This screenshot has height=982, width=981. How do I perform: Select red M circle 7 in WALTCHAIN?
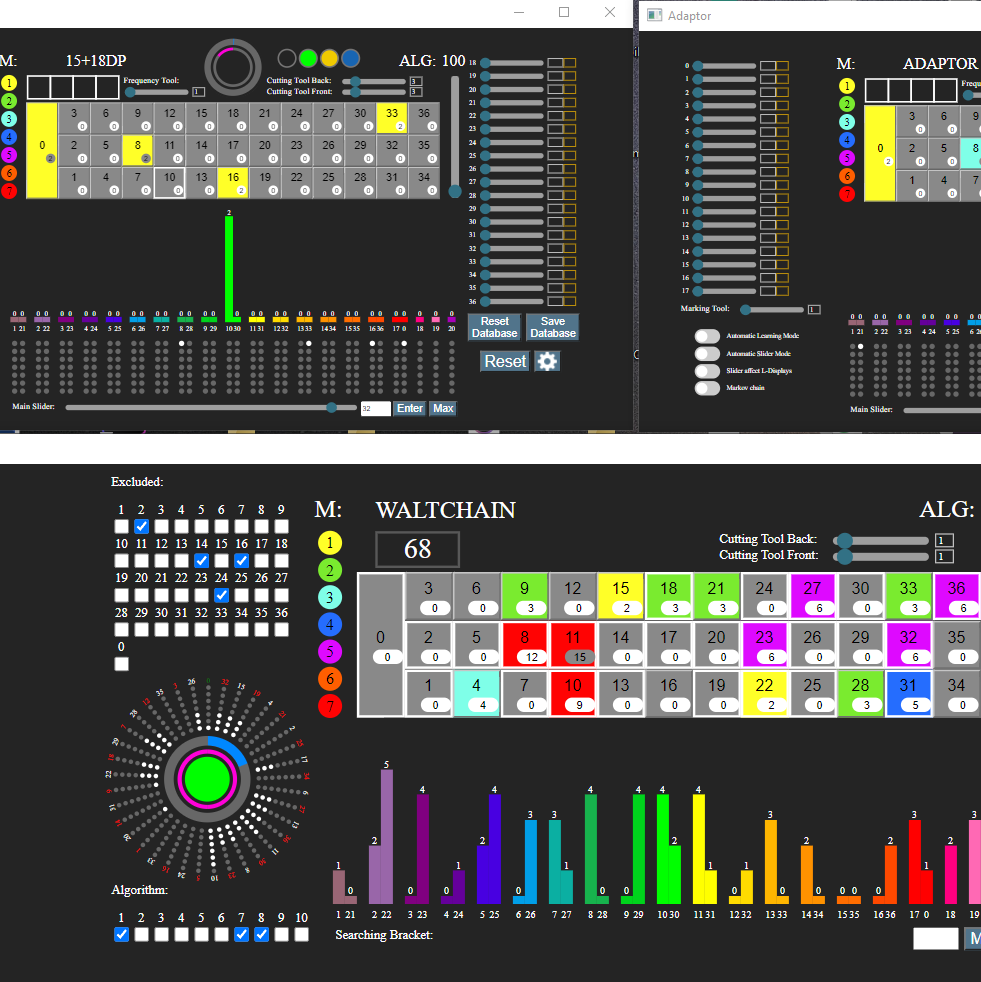(329, 706)
